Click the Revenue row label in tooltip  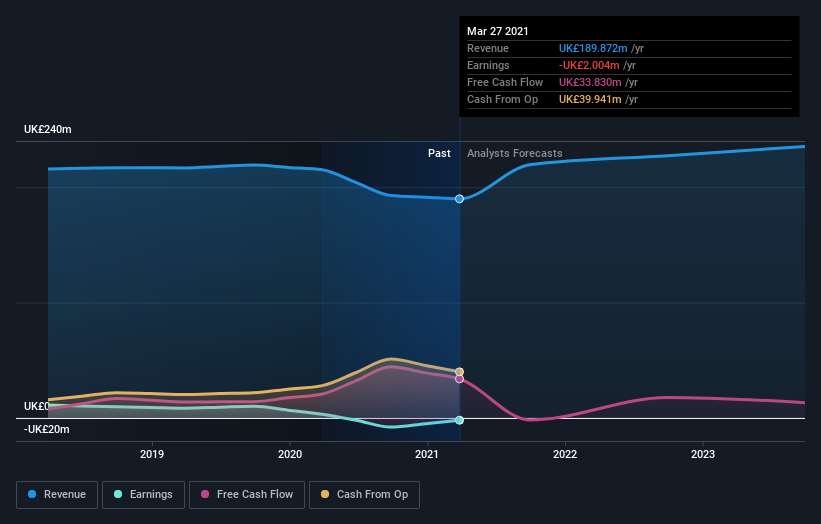[488, 48]
